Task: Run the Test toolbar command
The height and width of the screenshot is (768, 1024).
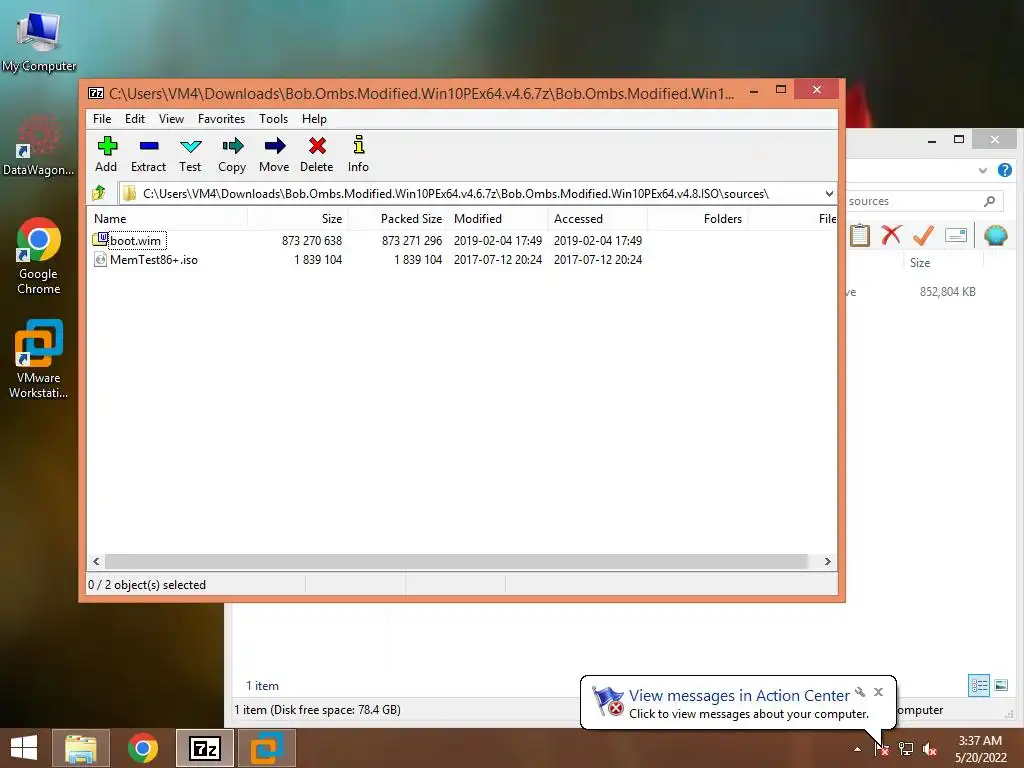Action: [190, 154]
